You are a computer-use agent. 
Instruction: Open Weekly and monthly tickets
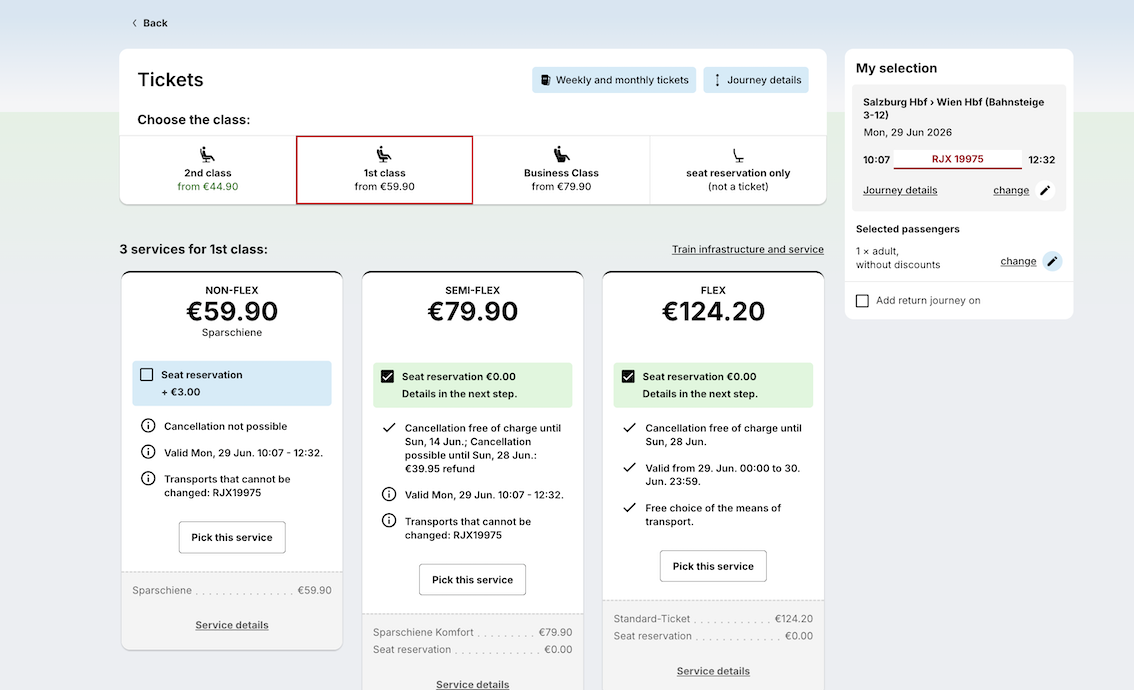pyautogui.click(x=614, y=80)
